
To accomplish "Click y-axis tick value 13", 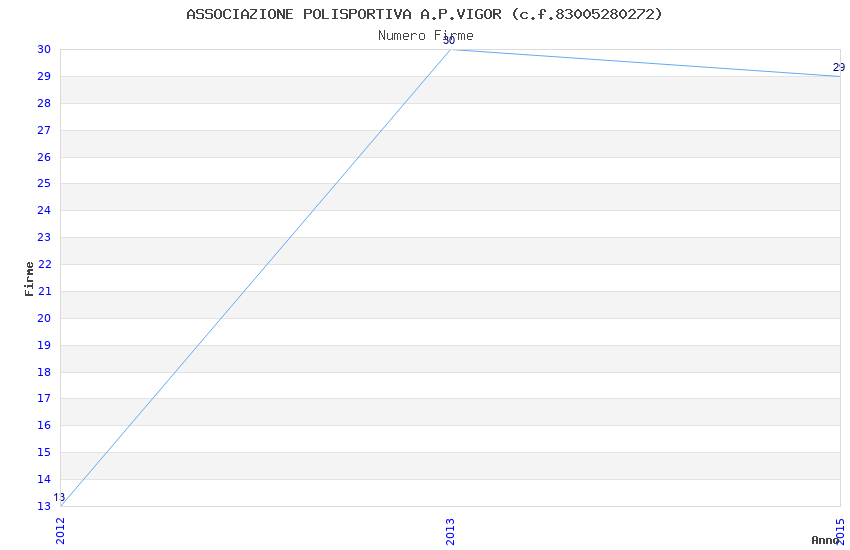I will click(44, 506).
